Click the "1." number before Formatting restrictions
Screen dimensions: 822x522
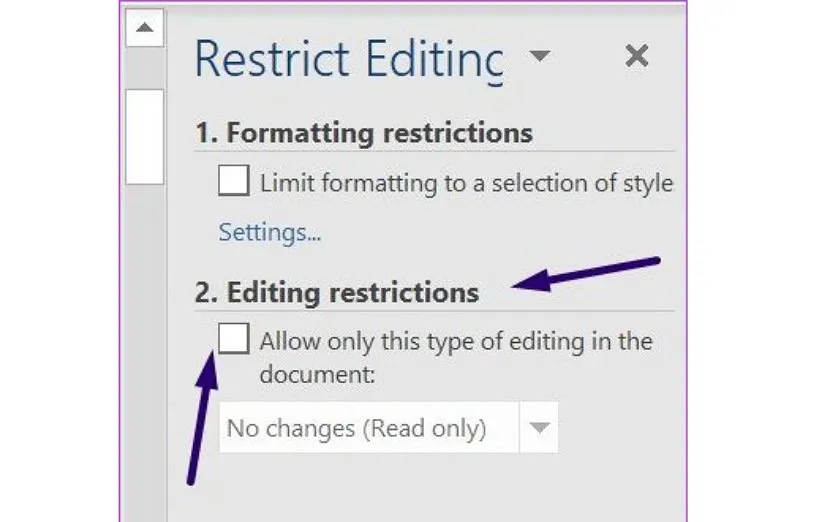pyautogui.click(x=206, y=132)
